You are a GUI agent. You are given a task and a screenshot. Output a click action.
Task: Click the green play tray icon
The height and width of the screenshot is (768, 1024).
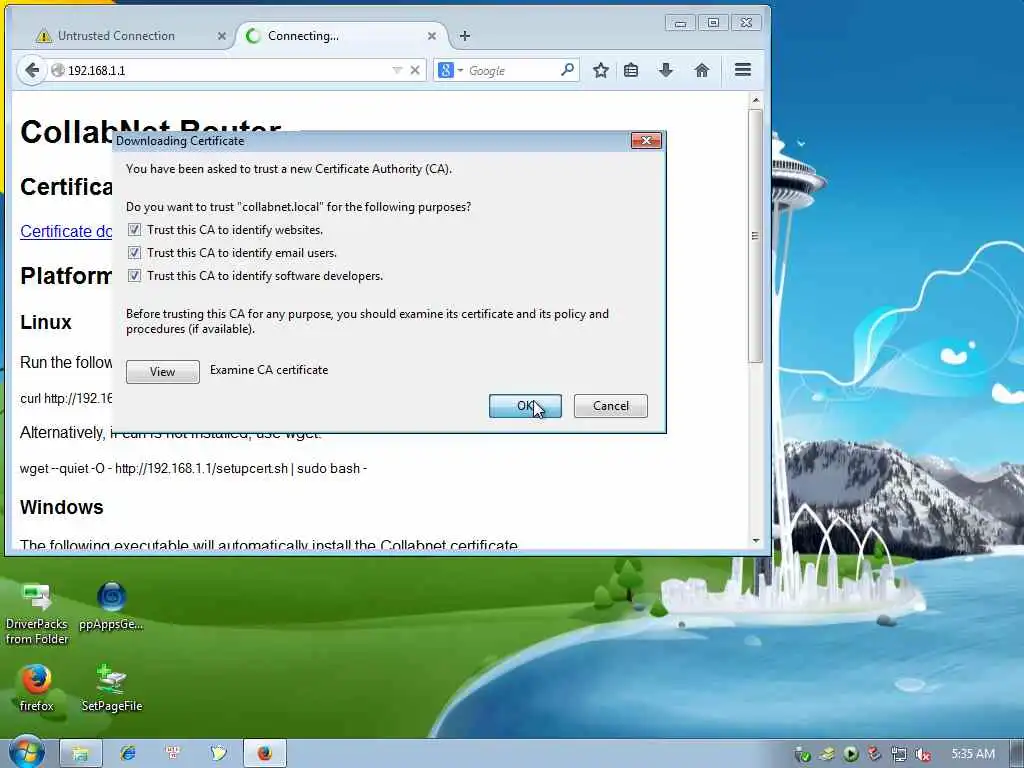tap(850, 754)
